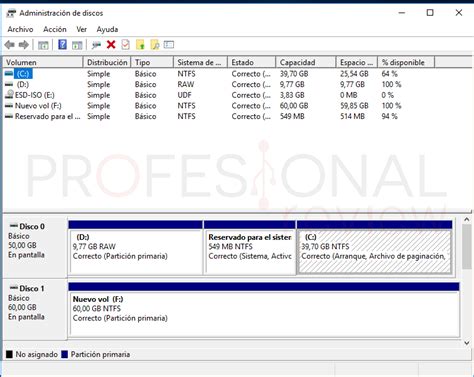Click the UDF file system cell
Screen dimensions: 474x377
pos(184,95)
